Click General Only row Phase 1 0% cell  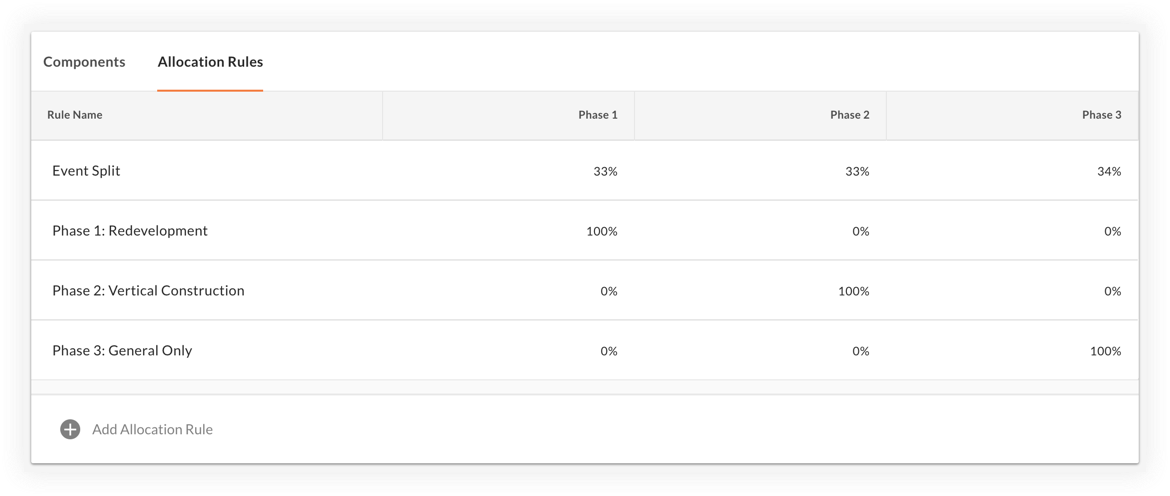(608, 352)
